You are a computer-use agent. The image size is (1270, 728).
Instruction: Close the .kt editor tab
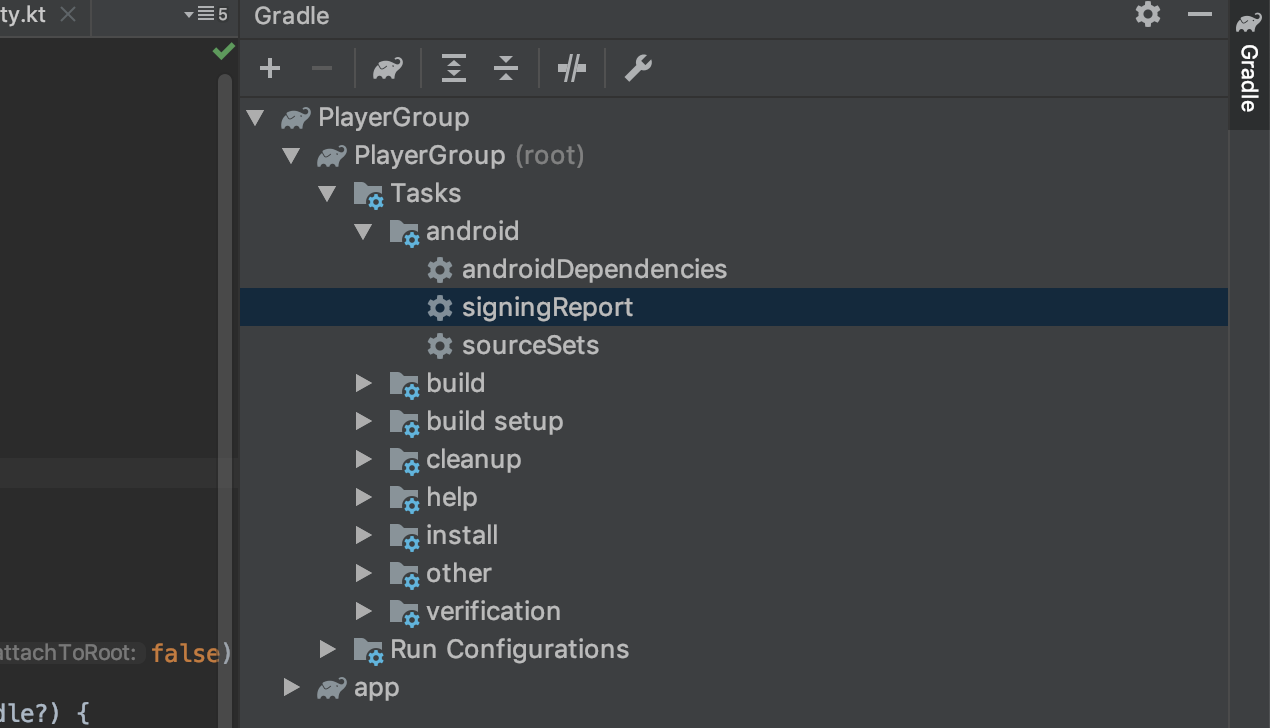click(x=68, y=15)
